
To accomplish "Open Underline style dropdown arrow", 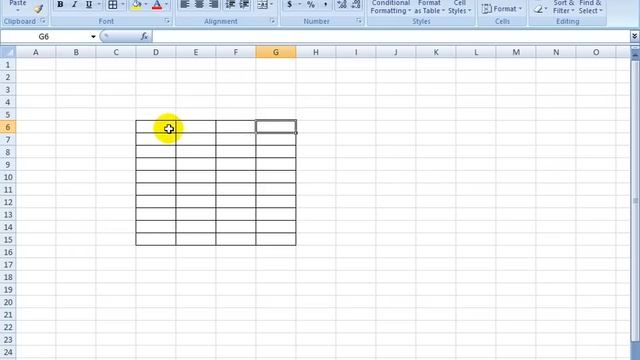I will tap(99, 4).
